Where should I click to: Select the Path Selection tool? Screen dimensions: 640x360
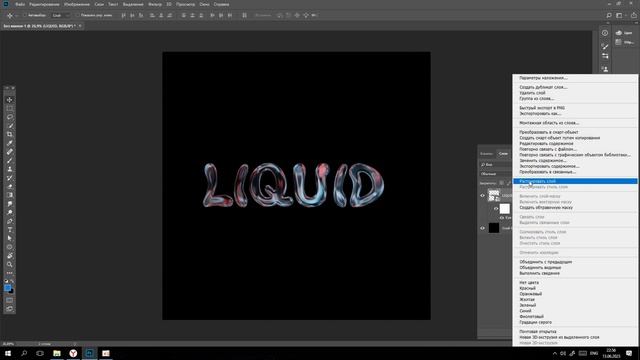[9, 238]
